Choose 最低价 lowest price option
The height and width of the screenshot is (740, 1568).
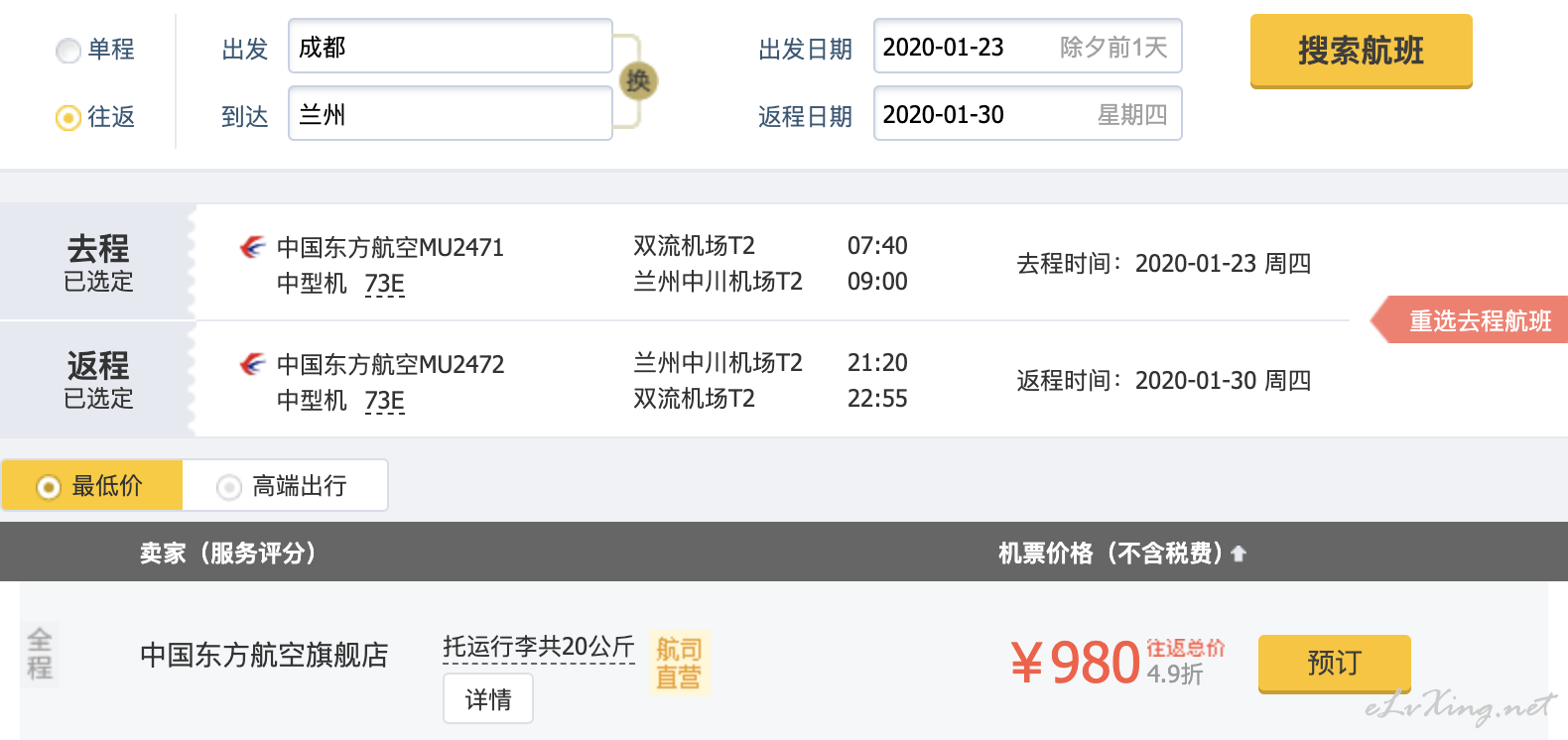[x=91, y=485]
